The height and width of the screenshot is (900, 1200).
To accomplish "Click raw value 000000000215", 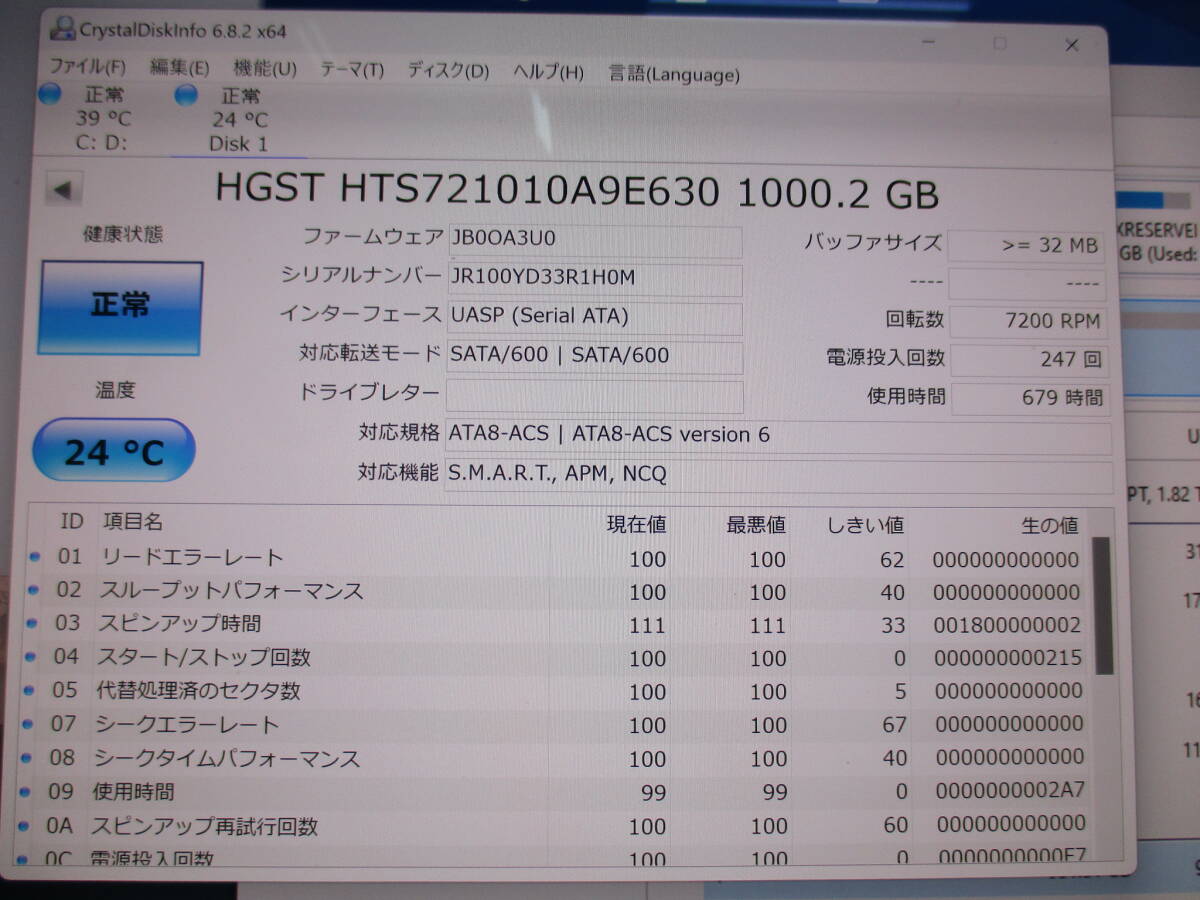I will pyautogui.click(x=1009, y=659).
